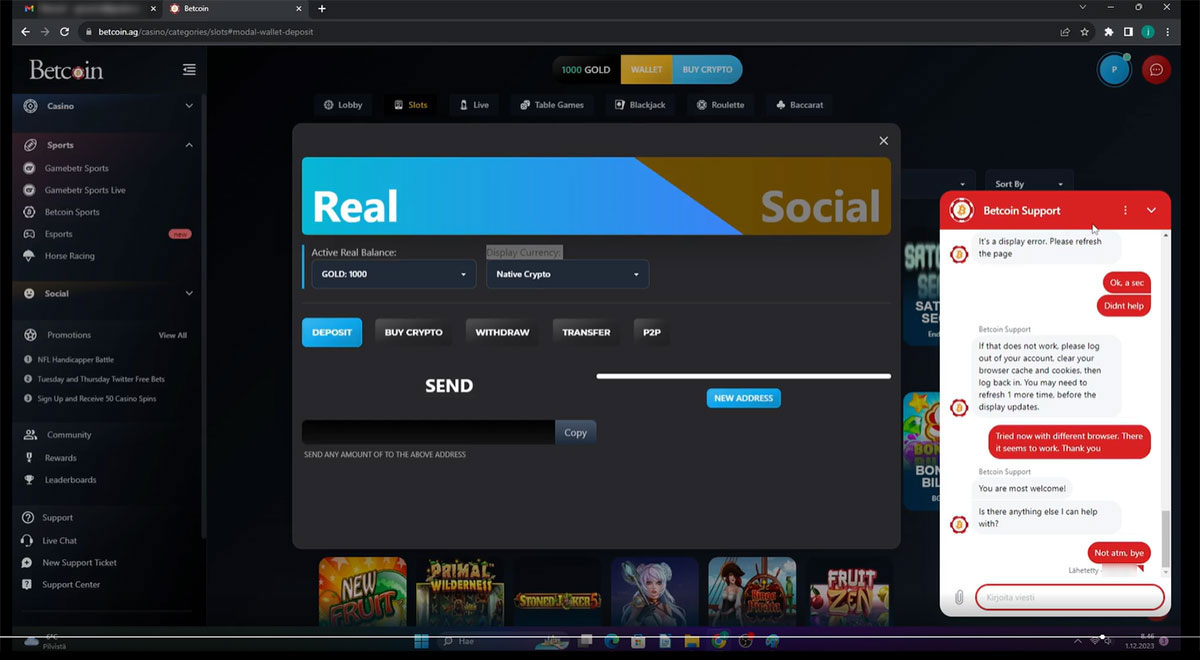Open Active Real Balance GOLD dropdown
This screenshot has width=1200, height=660.
click(x=394, y=274)
